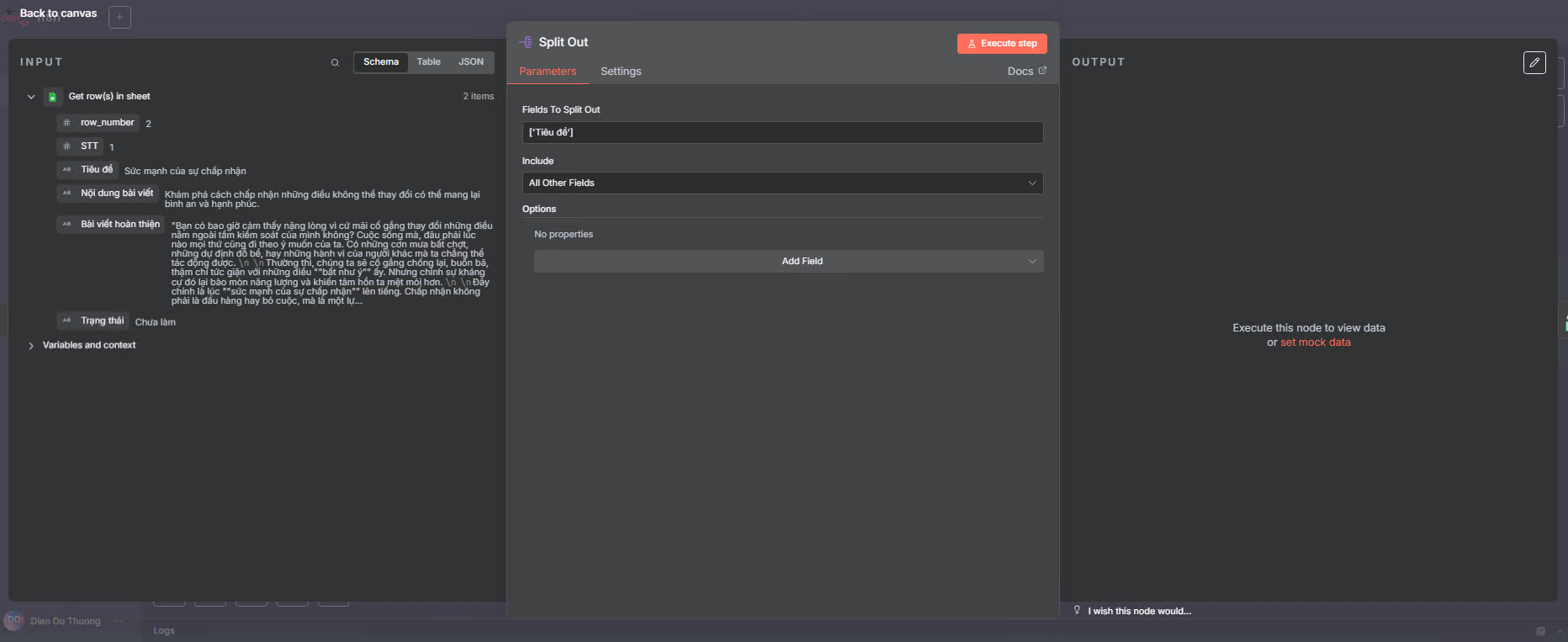Click the Google Sheets node icon

52,97
